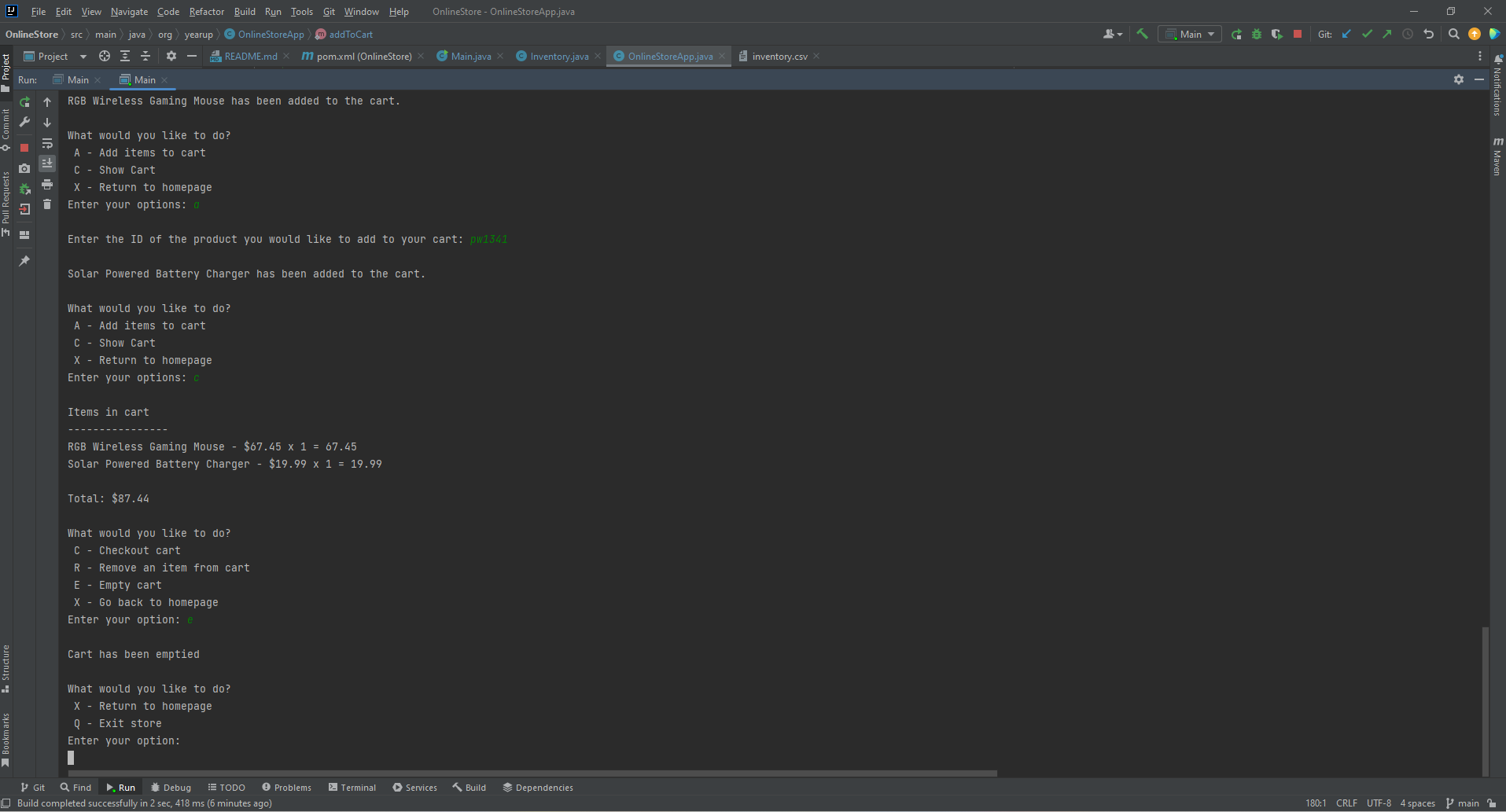Open the Main run configuration dropdown
The width and height of the screenshot is (1506, 812).
[1190, 34]
